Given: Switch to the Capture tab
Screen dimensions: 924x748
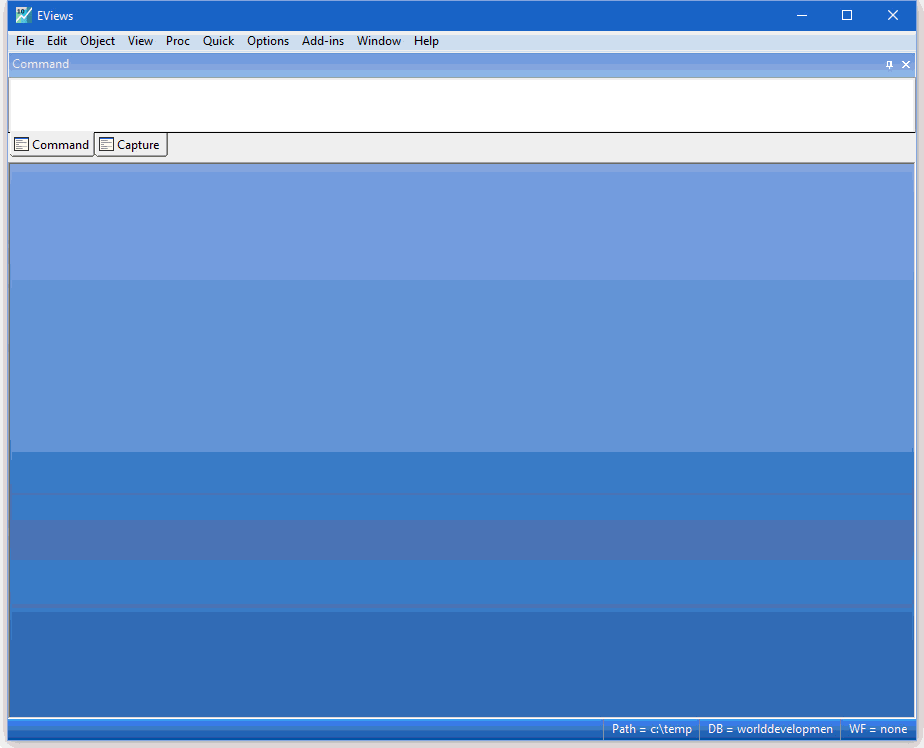Looking at the screenshot, I should click(x=131, y=145).
